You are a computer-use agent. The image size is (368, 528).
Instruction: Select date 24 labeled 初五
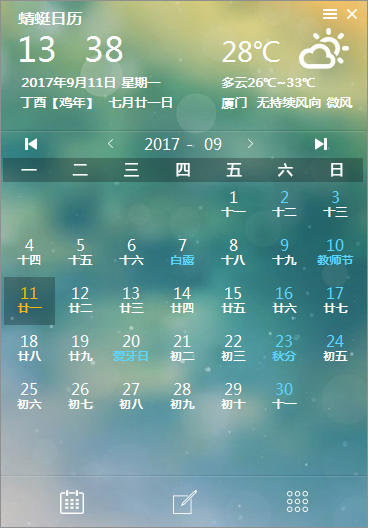[x=335, y=349]
